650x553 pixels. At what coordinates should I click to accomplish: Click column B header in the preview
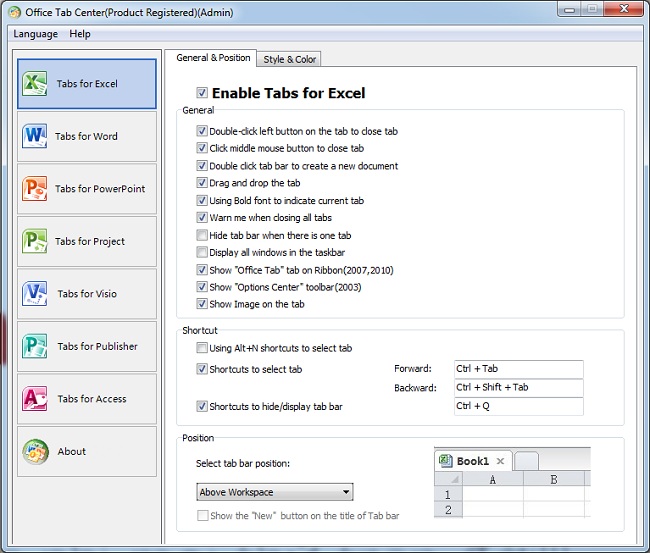coord(553,479)
